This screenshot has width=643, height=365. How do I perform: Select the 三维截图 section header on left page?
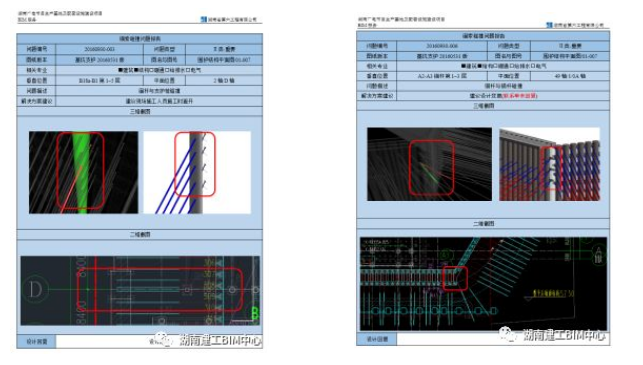pyautogui.click(x=140, y=112)
